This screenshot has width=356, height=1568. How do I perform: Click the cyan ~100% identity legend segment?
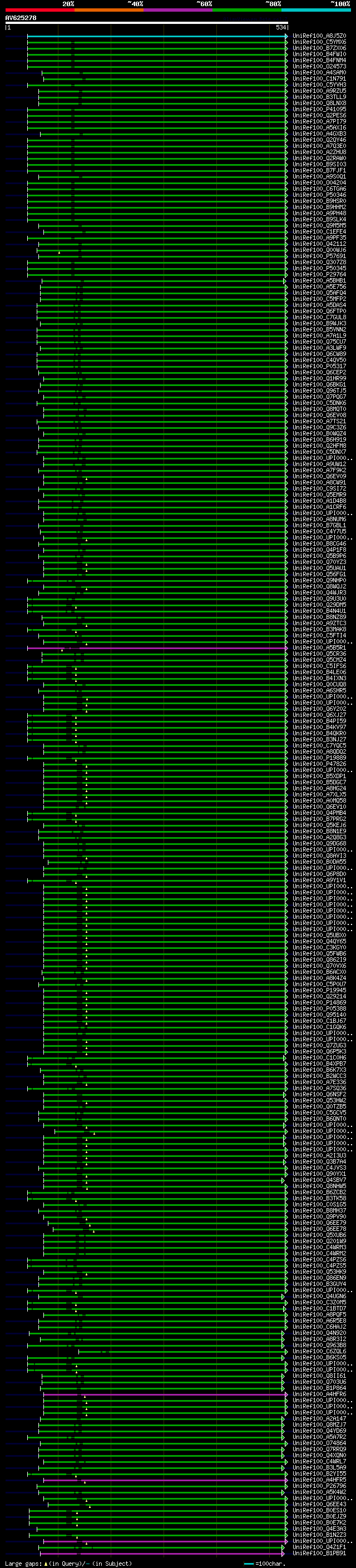(x=317, y=10)
